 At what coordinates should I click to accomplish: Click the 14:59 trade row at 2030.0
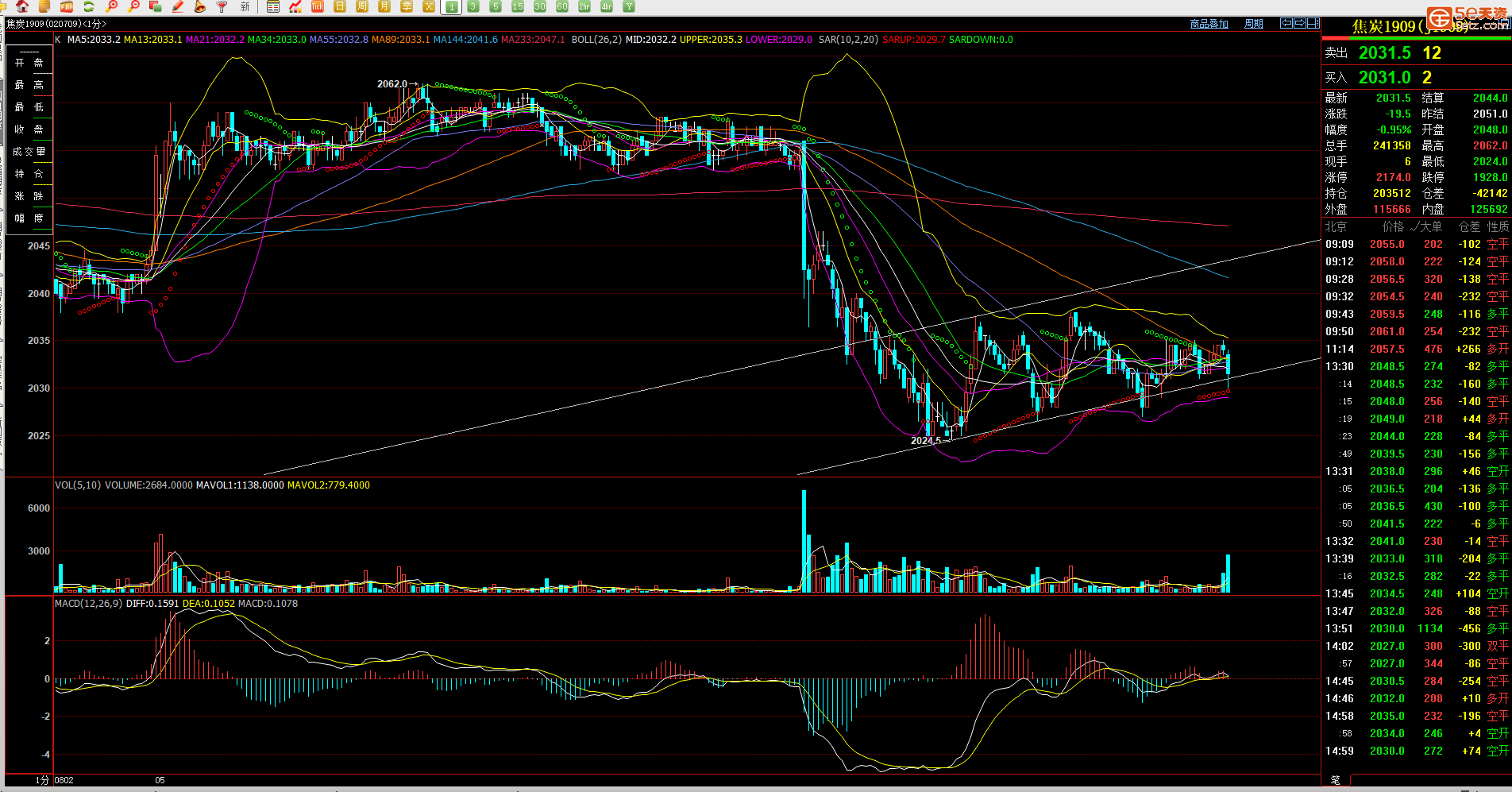(1417, 751)
